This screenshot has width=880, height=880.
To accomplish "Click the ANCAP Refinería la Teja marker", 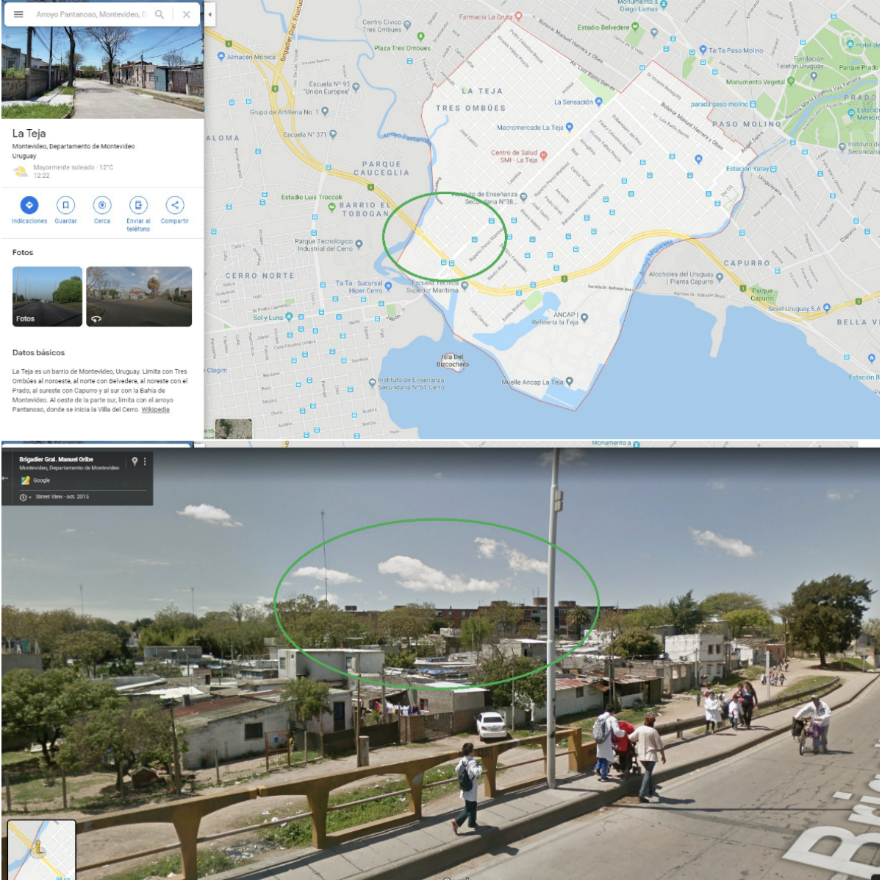I will tap(584, 318).
